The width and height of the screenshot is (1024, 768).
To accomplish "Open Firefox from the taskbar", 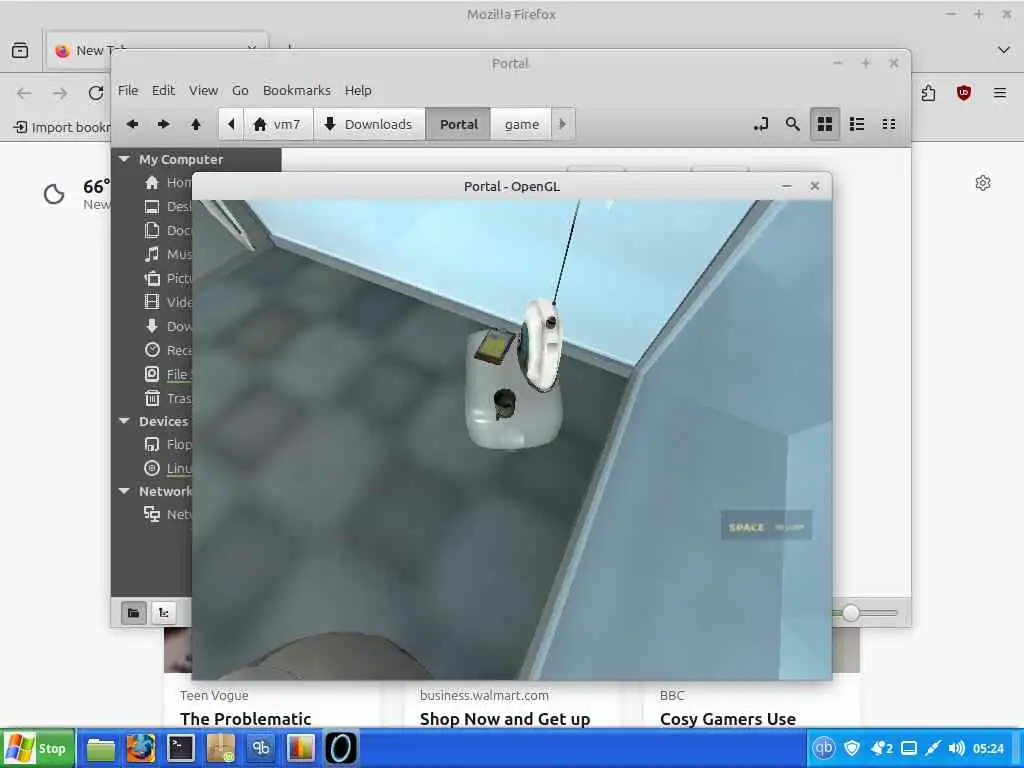I will [140, 748].
